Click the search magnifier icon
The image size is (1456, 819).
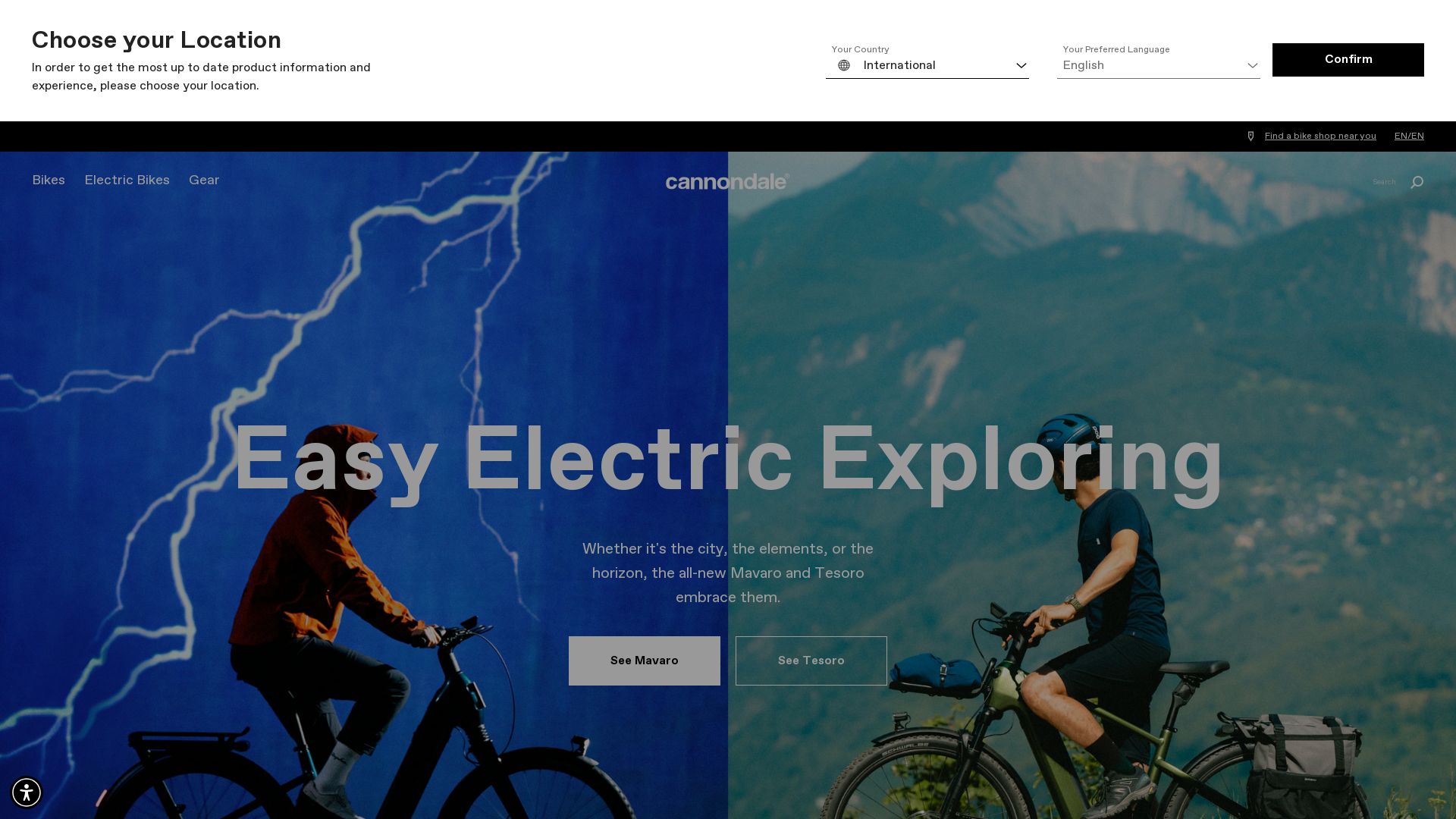point(1417,182)
